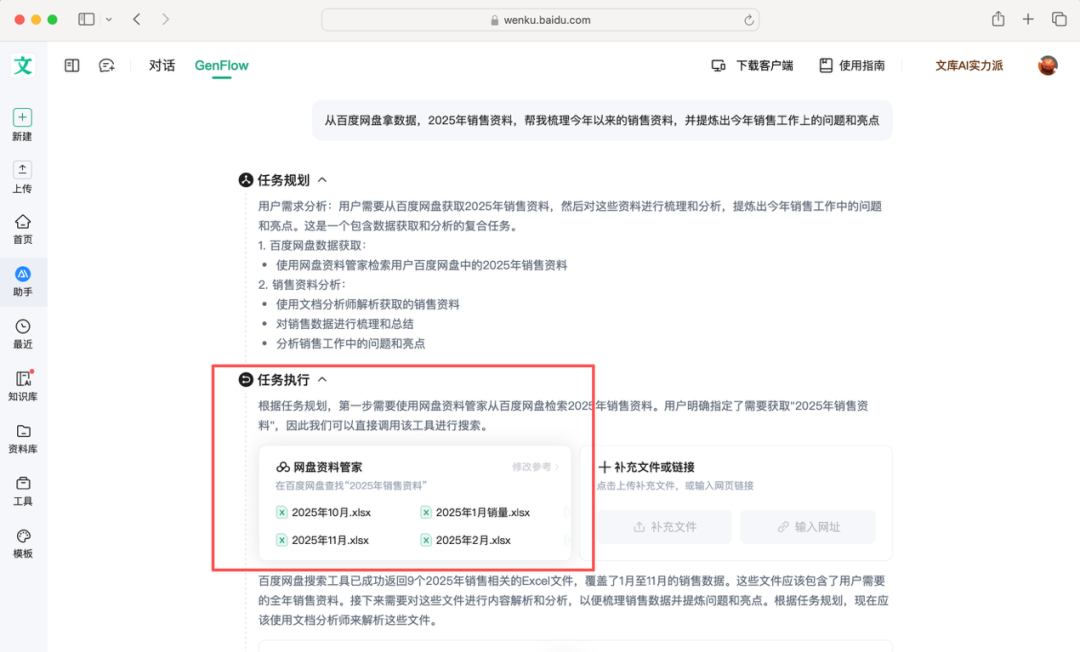The height and width of the screenshot is (652, 1080).
Task: Click the 文库AI实力派 link
Action: point(968,65)
